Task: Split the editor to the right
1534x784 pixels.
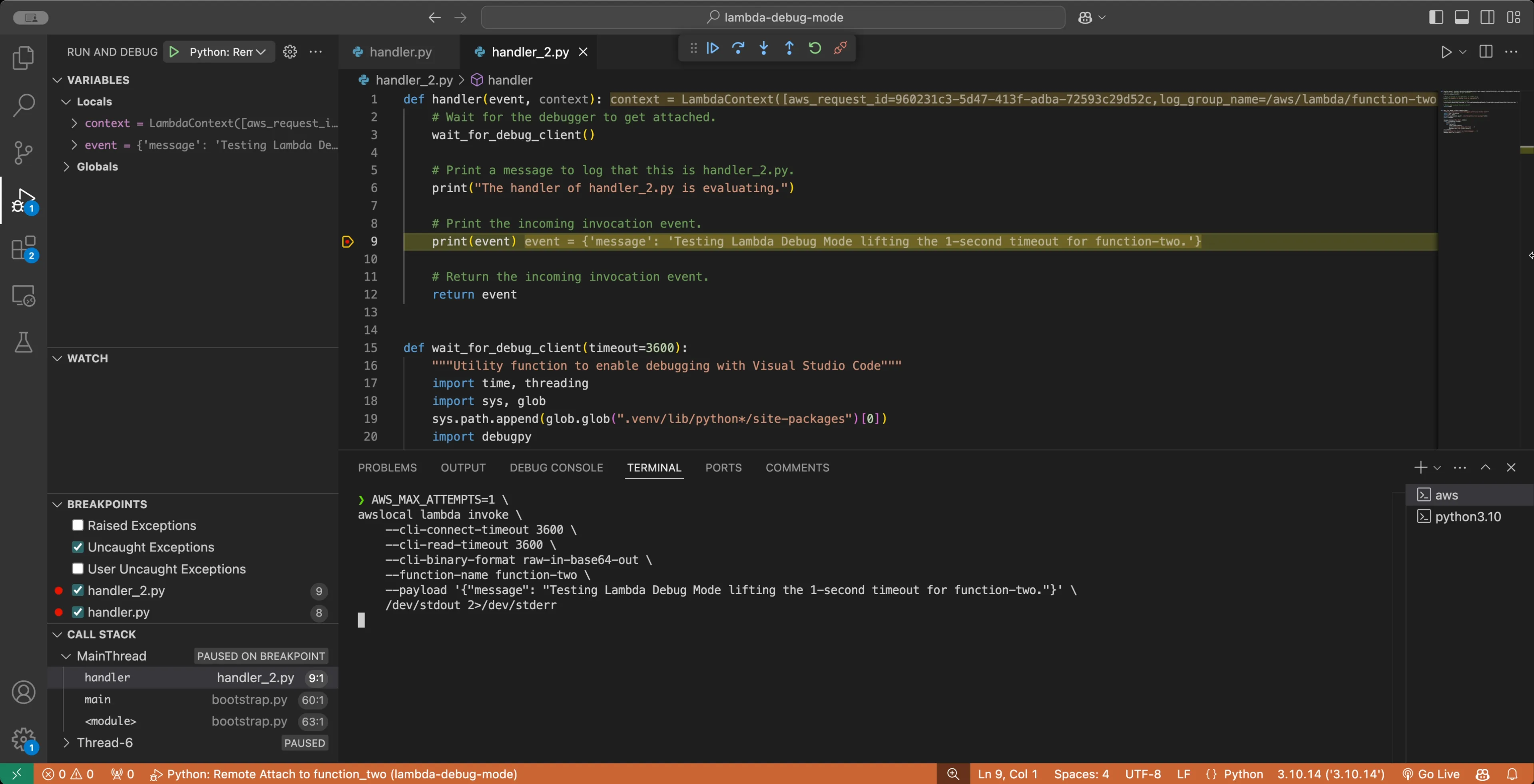Action: (1485, 52)
